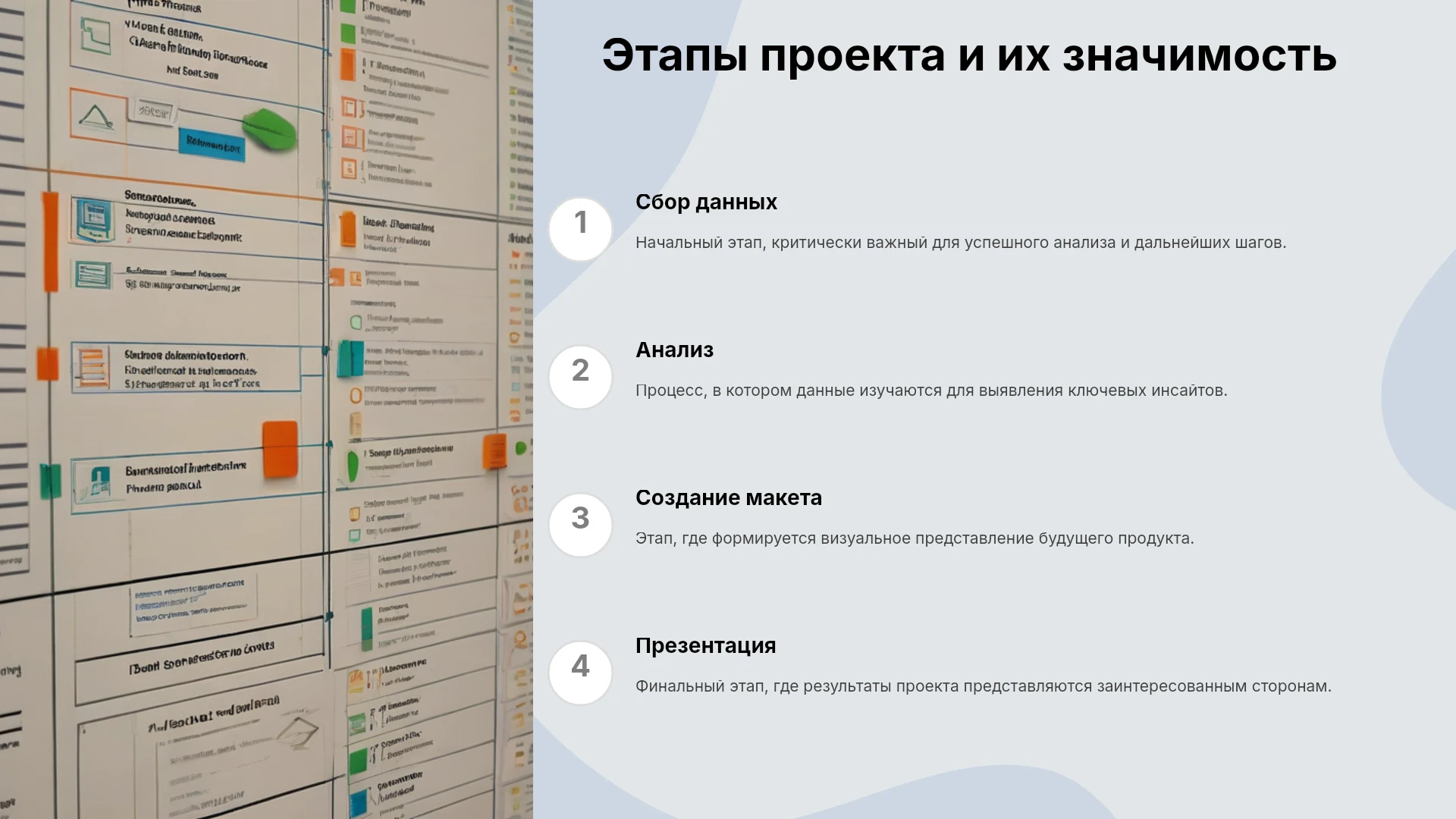Select the 'Сбор данных' heading
Viewport: 1456px width, 819px height.
pyautogui.click(x=706, y=202)
